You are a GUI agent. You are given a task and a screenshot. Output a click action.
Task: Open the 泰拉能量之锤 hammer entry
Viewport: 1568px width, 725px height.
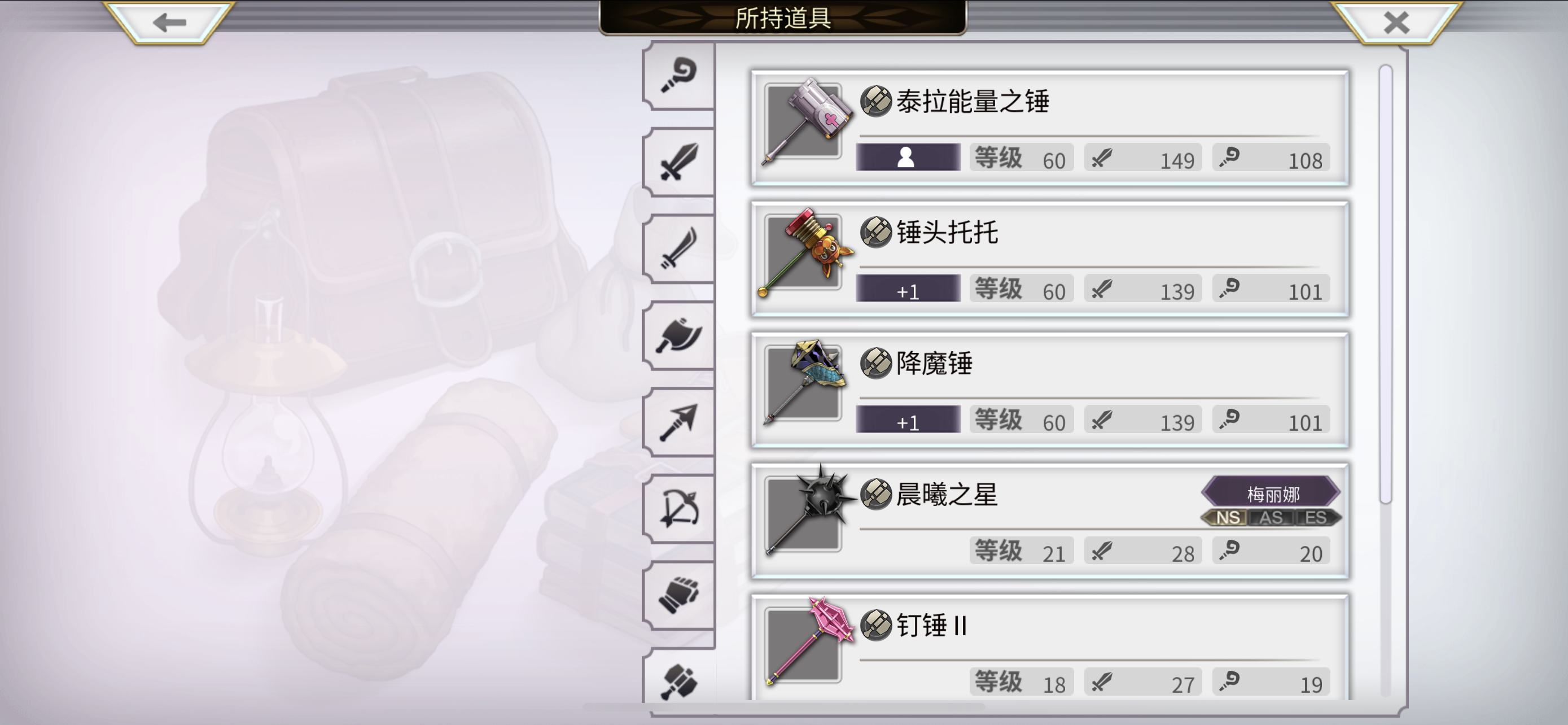[x=1050, y=128]
